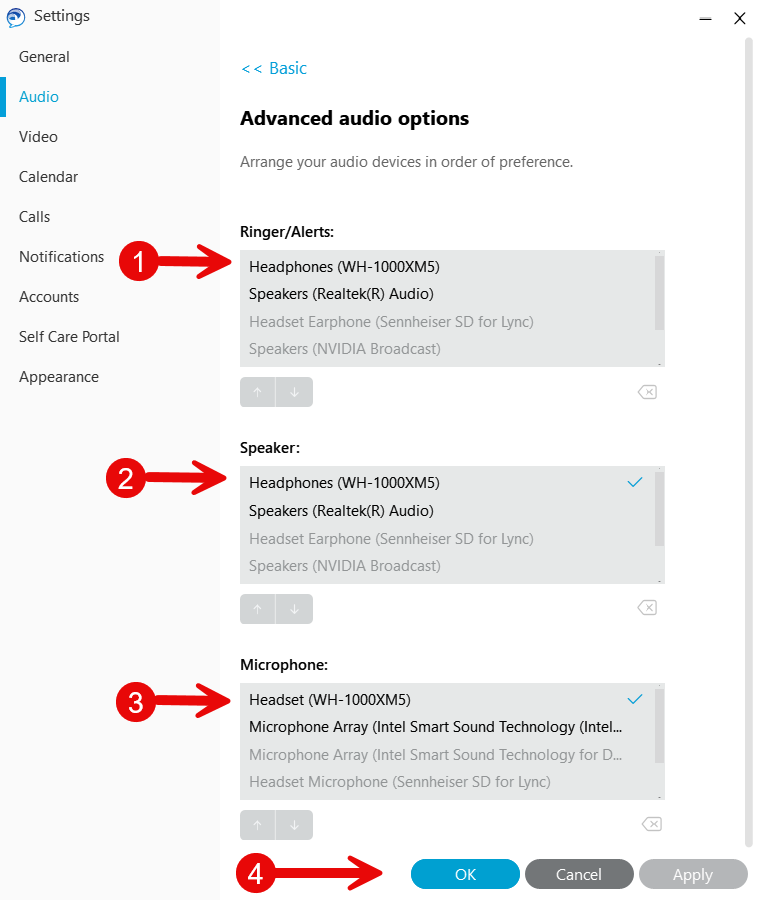This screenshot has height=900, width=758.
Task: Click the Speaker section move up arrow
Action: [x=258, y=609]
